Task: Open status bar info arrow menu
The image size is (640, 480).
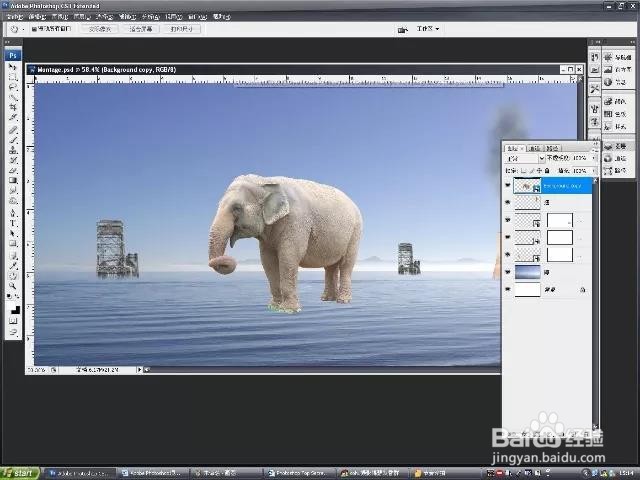Action: 139,369
